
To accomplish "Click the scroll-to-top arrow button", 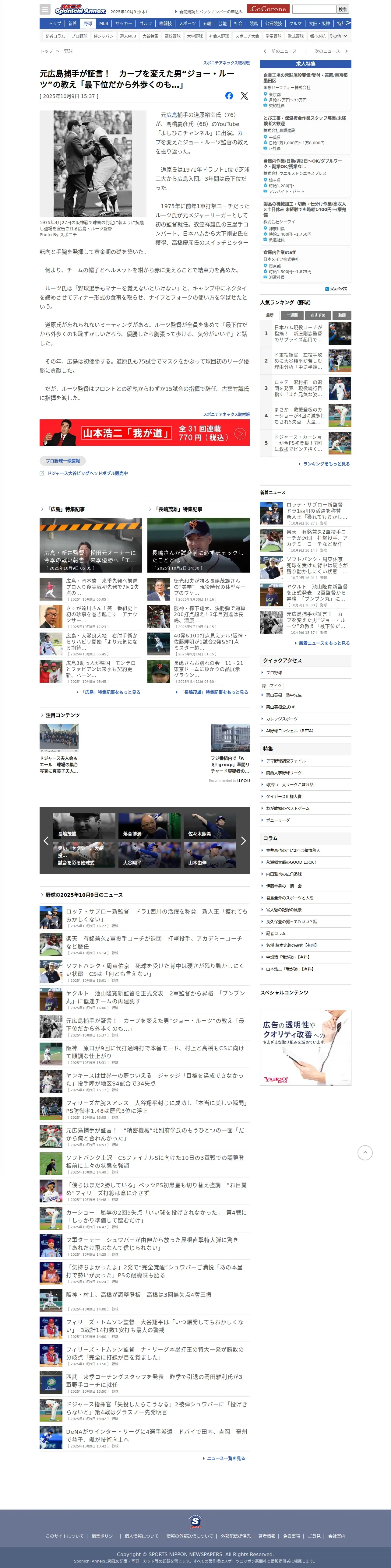I will pos(364,1152).
